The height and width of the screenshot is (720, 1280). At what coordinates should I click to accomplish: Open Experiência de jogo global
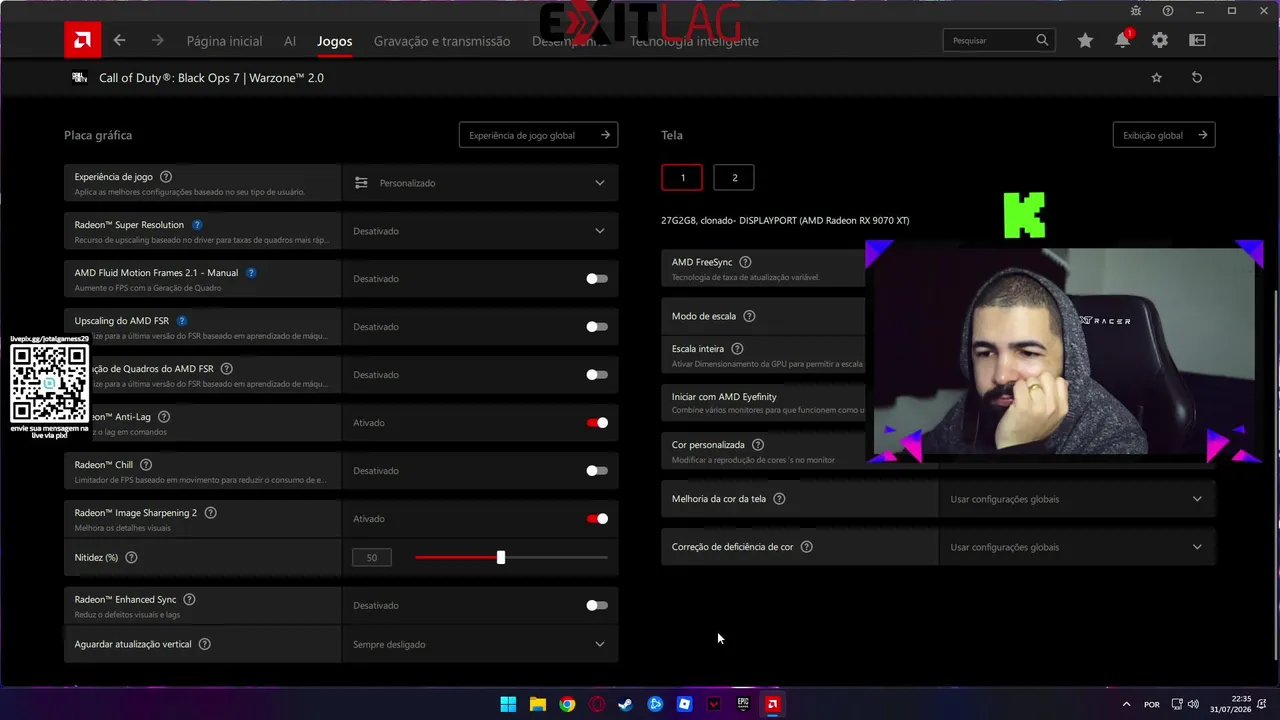(538, 135)
